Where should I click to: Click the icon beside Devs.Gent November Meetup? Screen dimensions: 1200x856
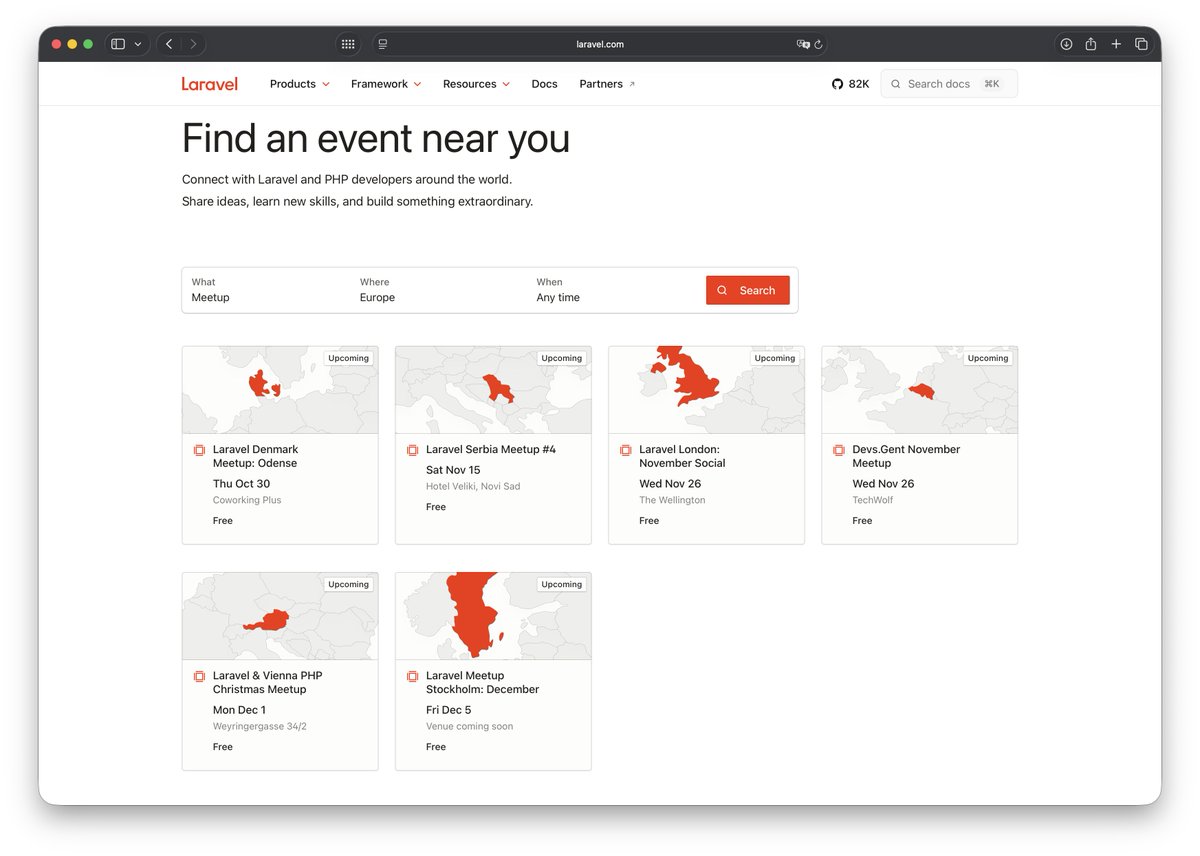click(838, 450)
